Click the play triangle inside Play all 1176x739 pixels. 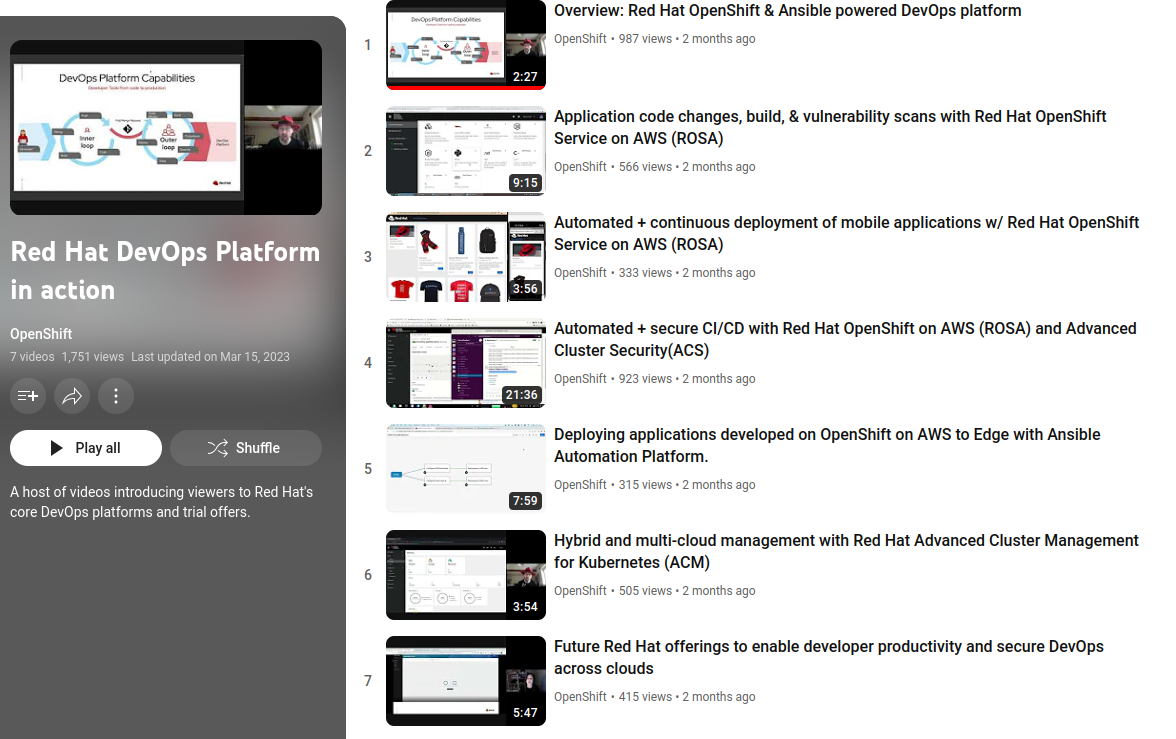point(58,447)
